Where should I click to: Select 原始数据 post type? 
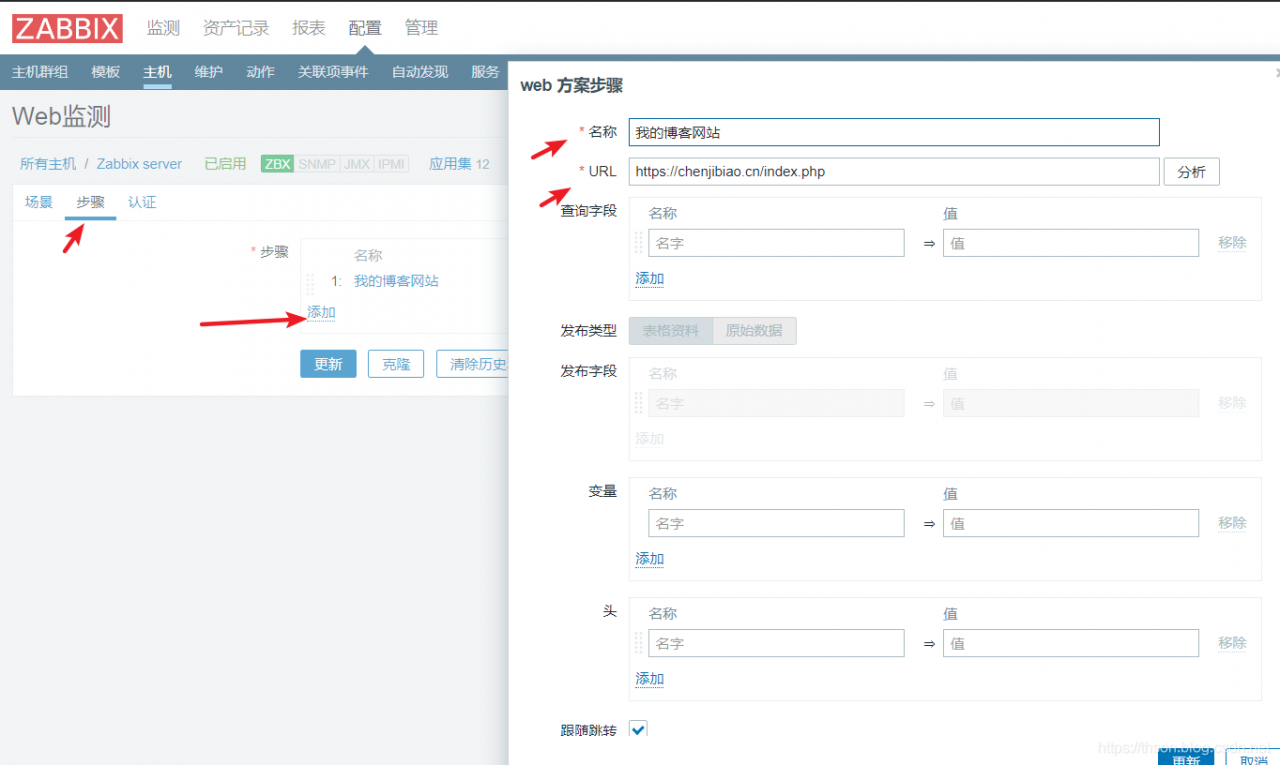click(x=755, y=331)
